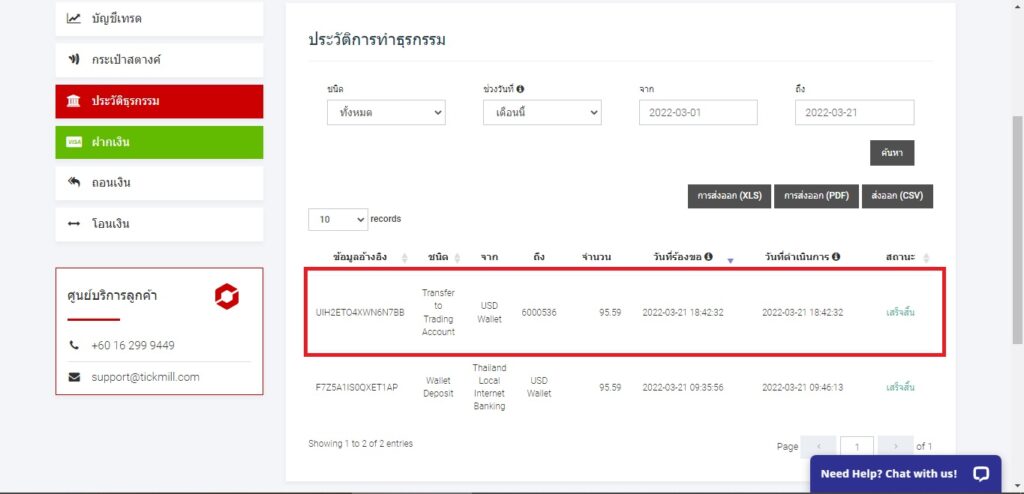
Task: Click the VISA card icon on ฝากเงิน
Action: 74,142
